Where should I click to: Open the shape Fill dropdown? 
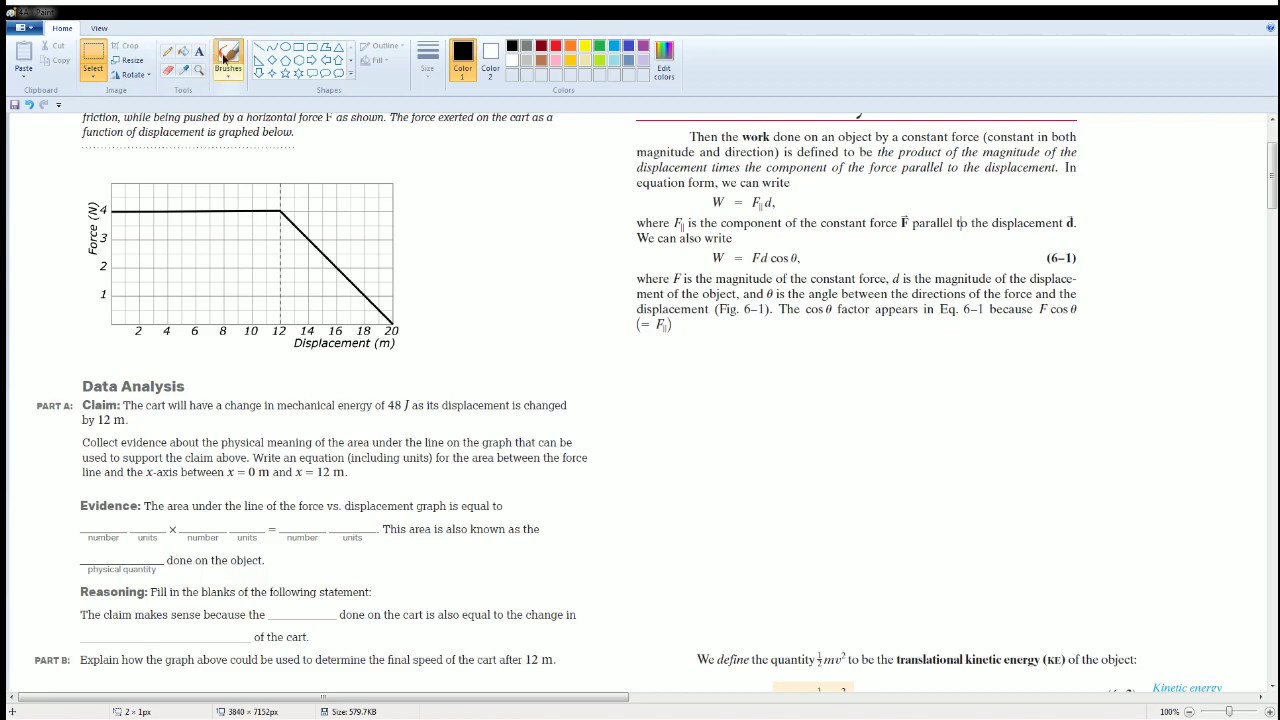tap(373, 60)
